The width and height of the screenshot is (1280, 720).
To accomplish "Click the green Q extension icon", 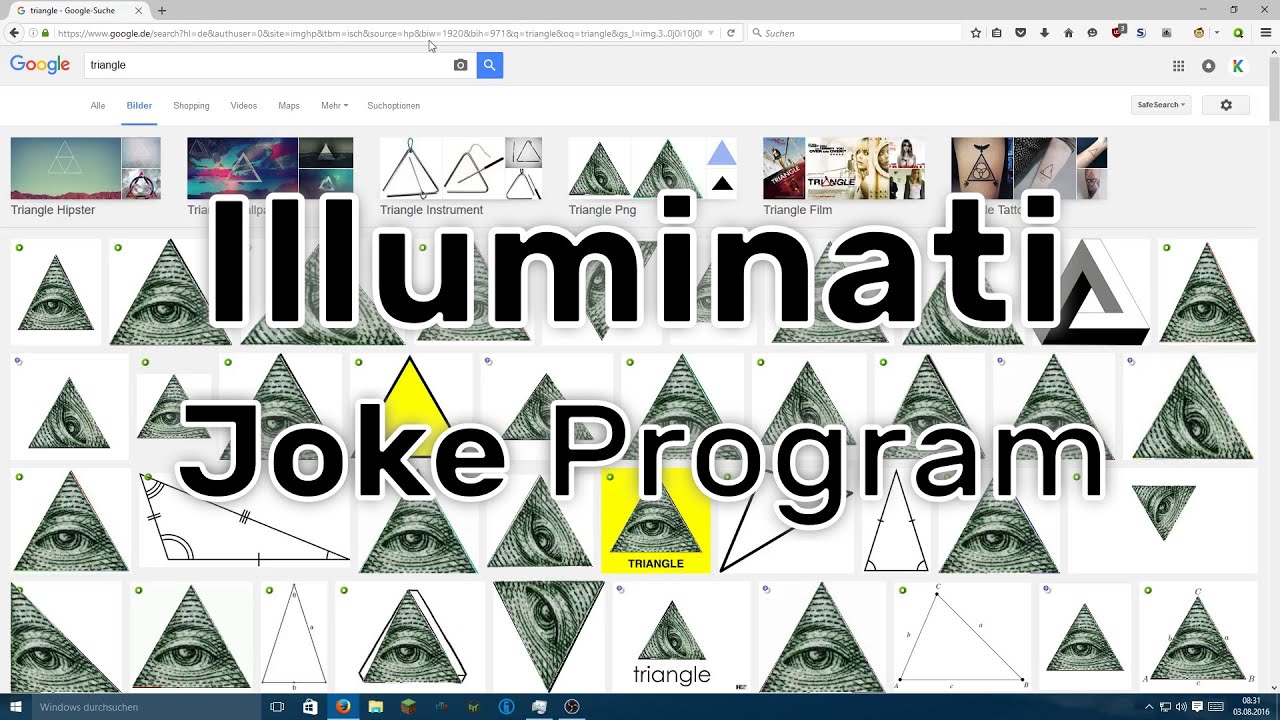I will pos(1238,33).
